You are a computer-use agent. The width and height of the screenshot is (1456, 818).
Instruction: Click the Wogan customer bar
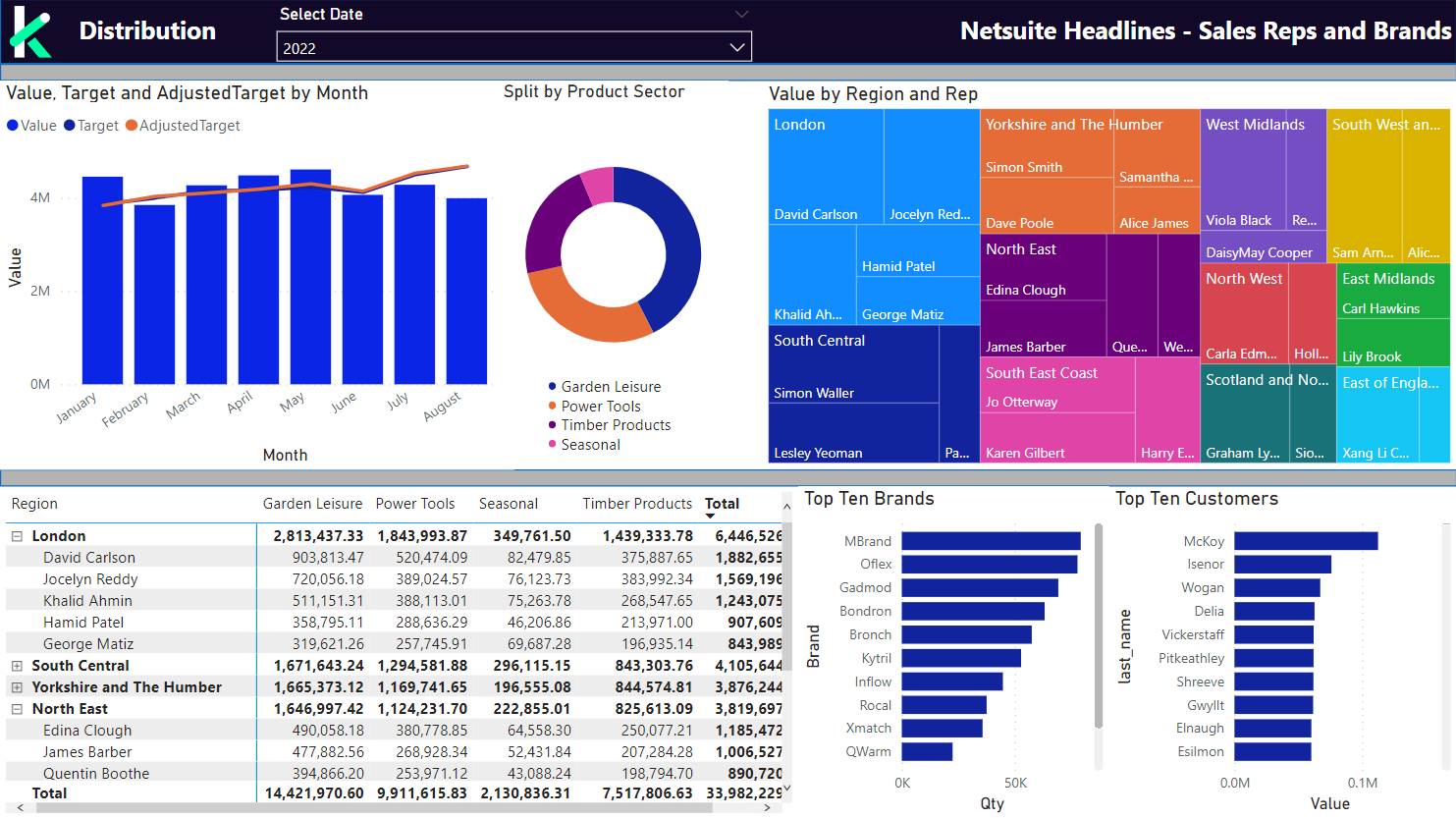click(x=1277, y=587)
